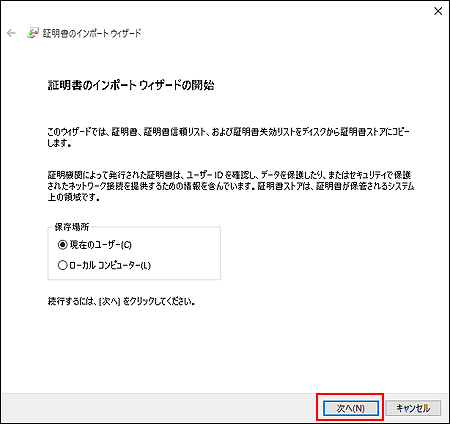Click the paragraph starting 証明機関によって発行
The height and width of the screenshot is (424, 450).
pos(231,186)
